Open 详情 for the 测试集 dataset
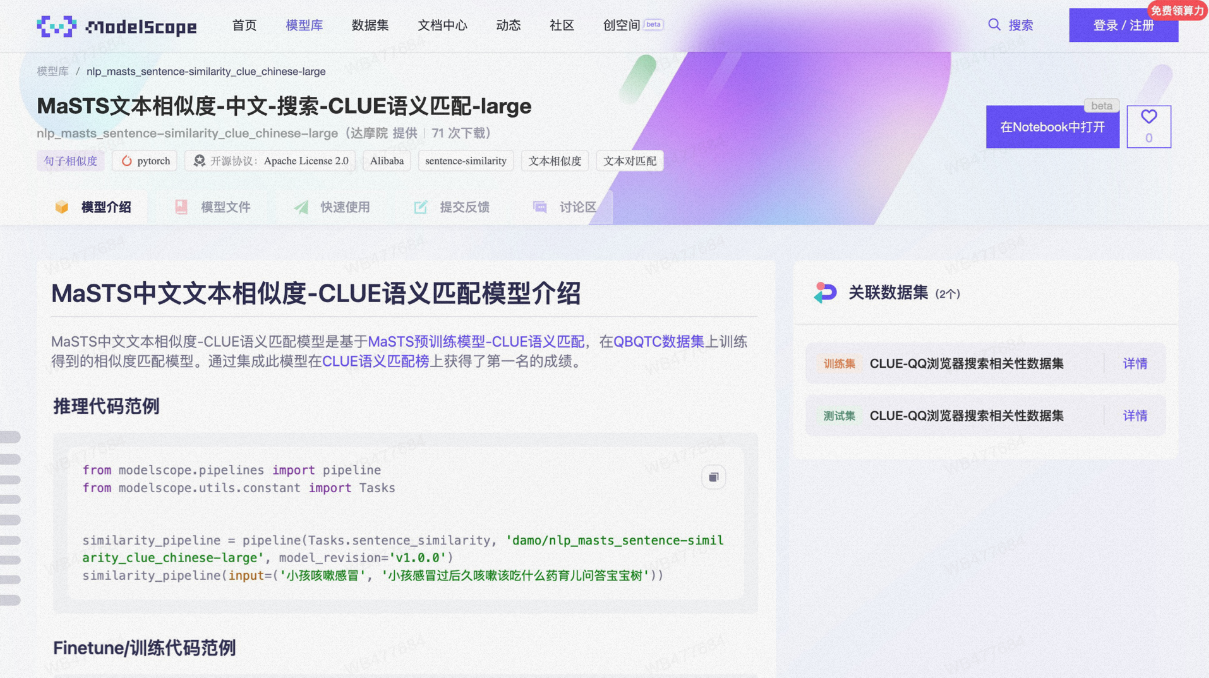 [x=1135, y=415]
